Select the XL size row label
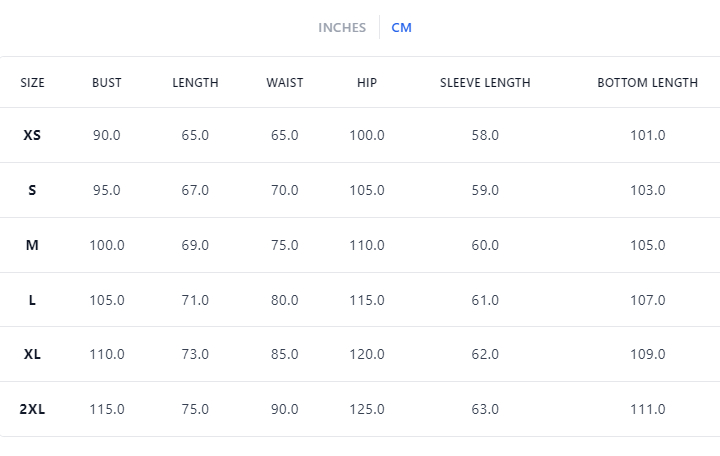The height and width of the screenshot is (456, 720). (32, 354)
